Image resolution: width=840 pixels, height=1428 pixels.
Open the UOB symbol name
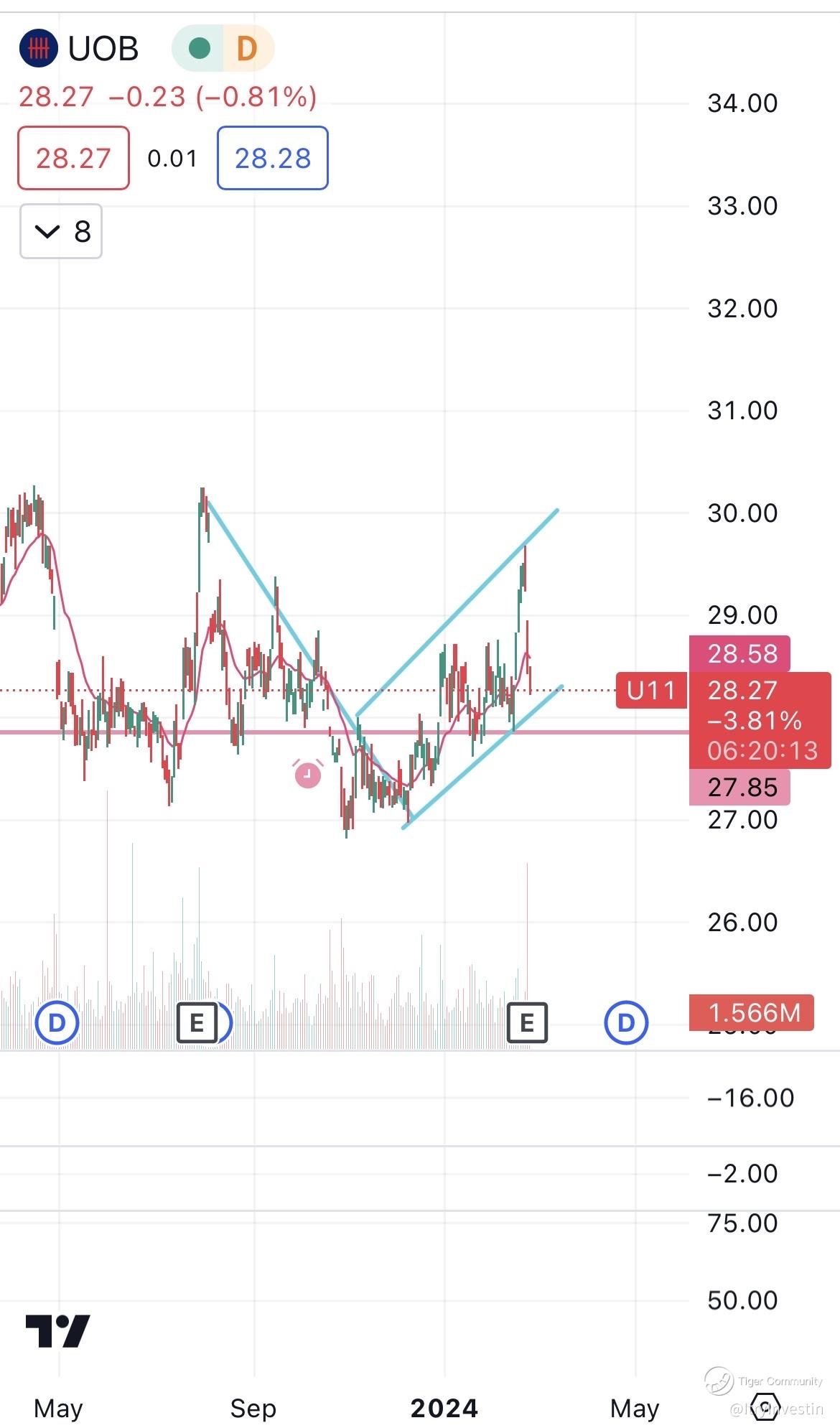point(103,49)
